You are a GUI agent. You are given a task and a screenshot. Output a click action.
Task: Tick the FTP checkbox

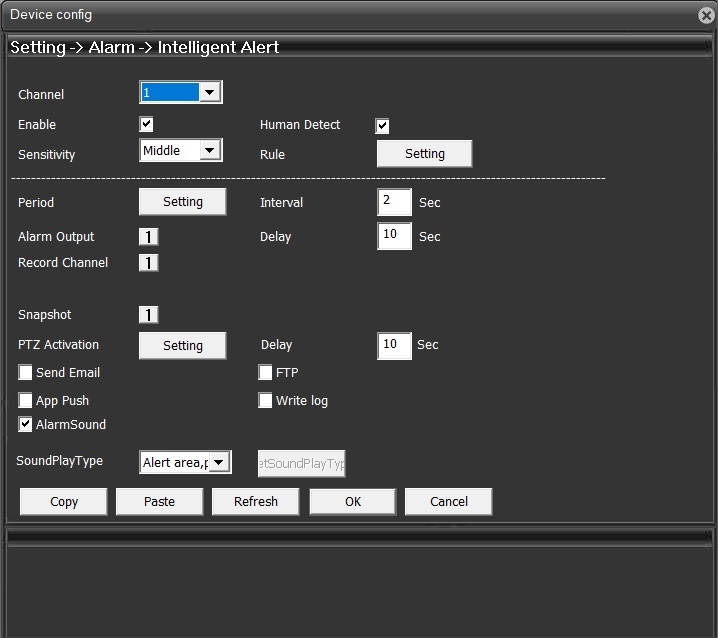[x=266, y=373]
